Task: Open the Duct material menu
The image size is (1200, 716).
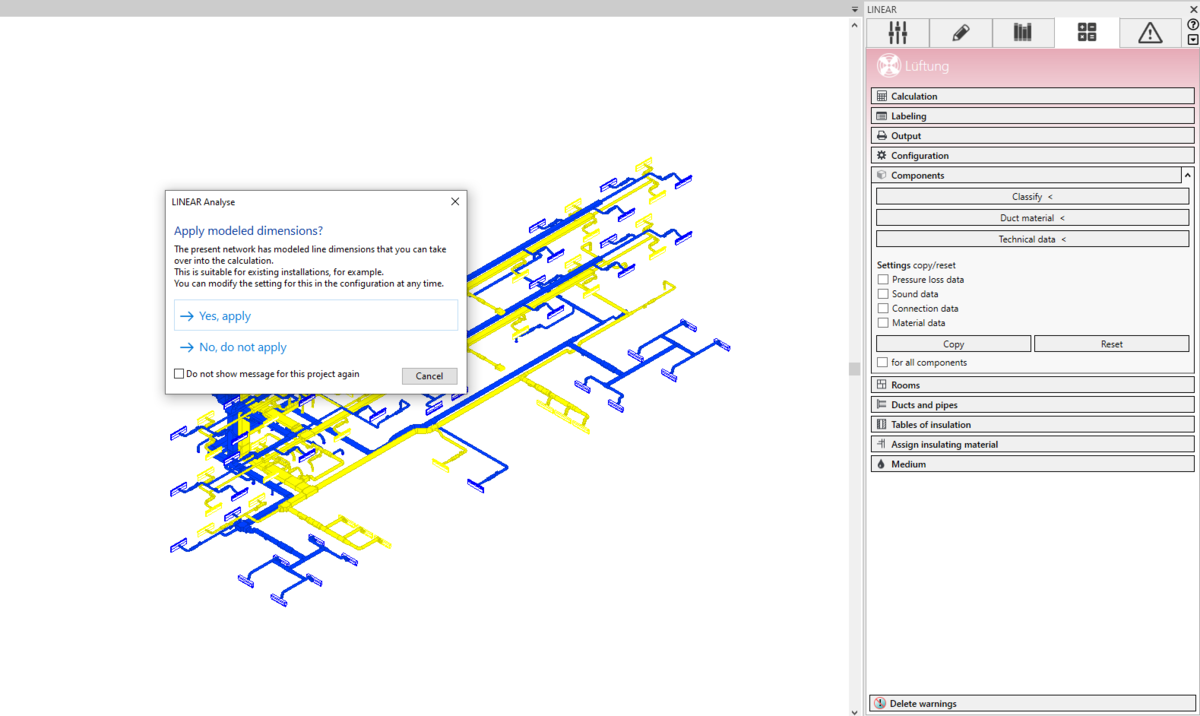Action: tap(1032, 218)
